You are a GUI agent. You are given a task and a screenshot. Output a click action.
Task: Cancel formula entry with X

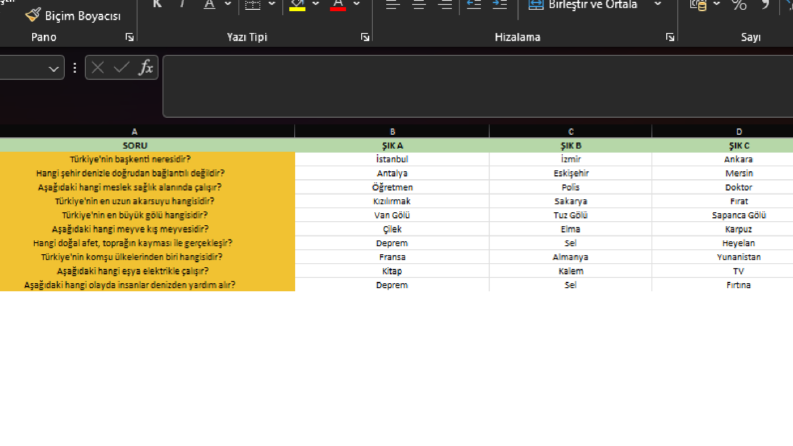[98, 68]
